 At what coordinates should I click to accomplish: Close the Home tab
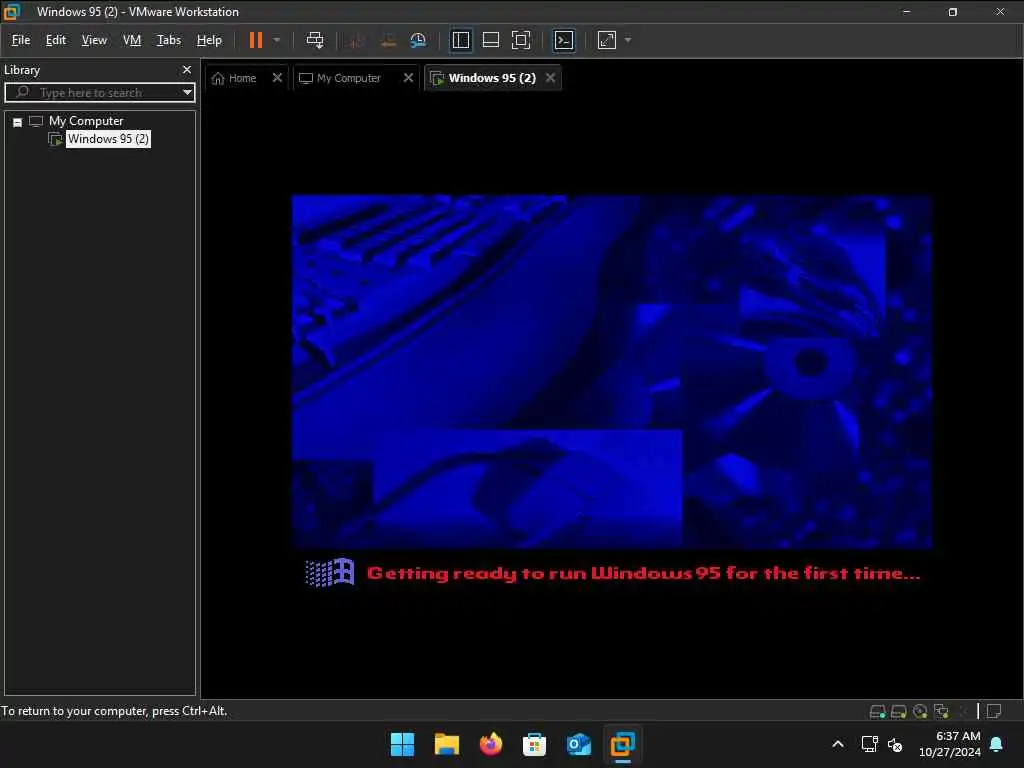coord(277,78)
